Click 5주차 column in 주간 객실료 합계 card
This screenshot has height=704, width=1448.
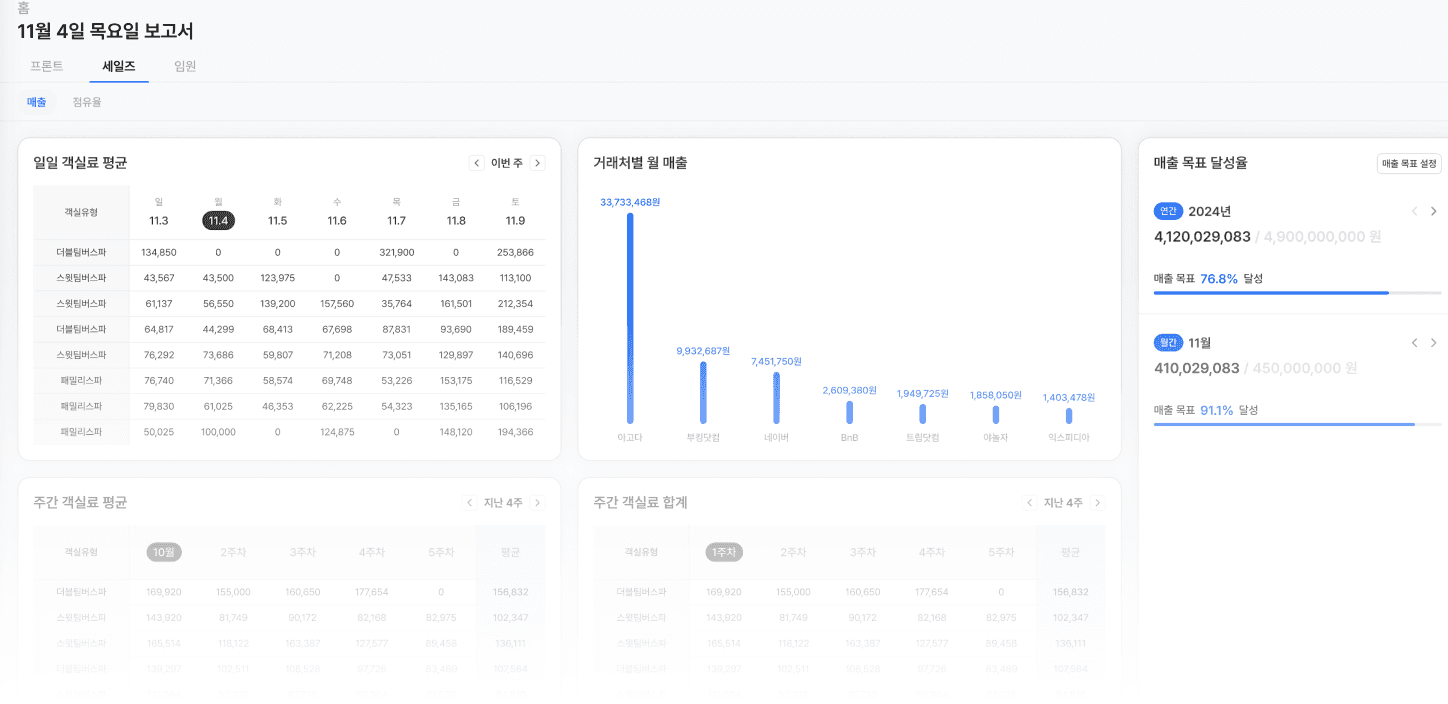[x=1001, y=552]
